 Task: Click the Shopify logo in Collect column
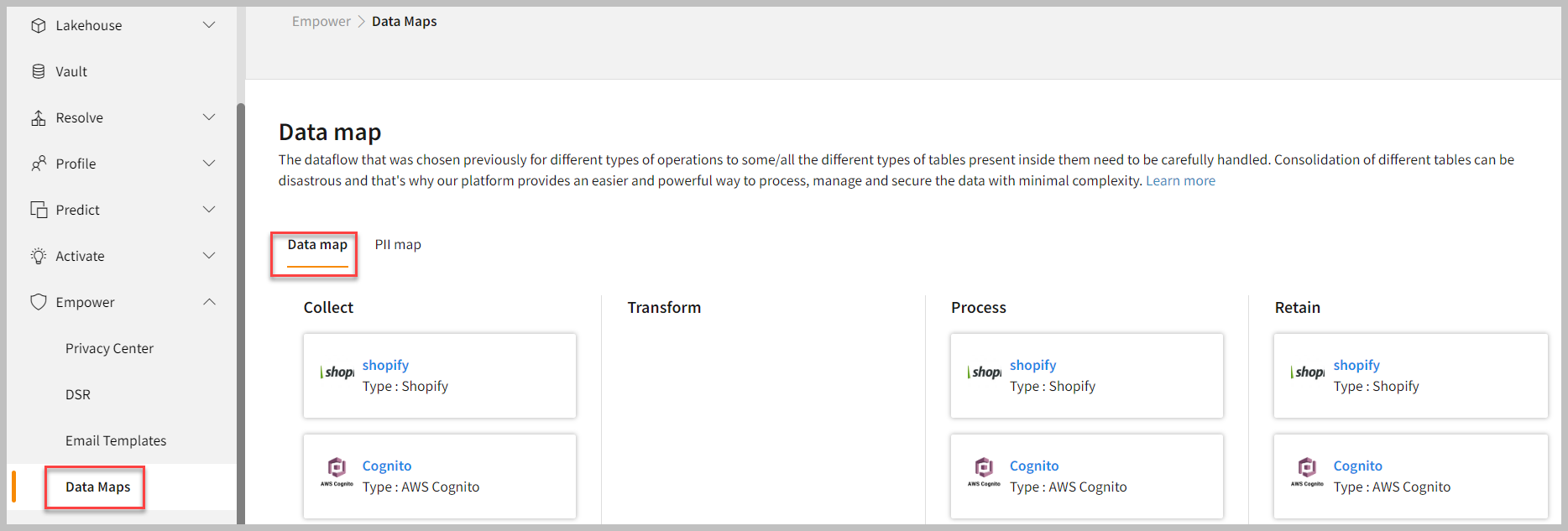coord(337,372)
